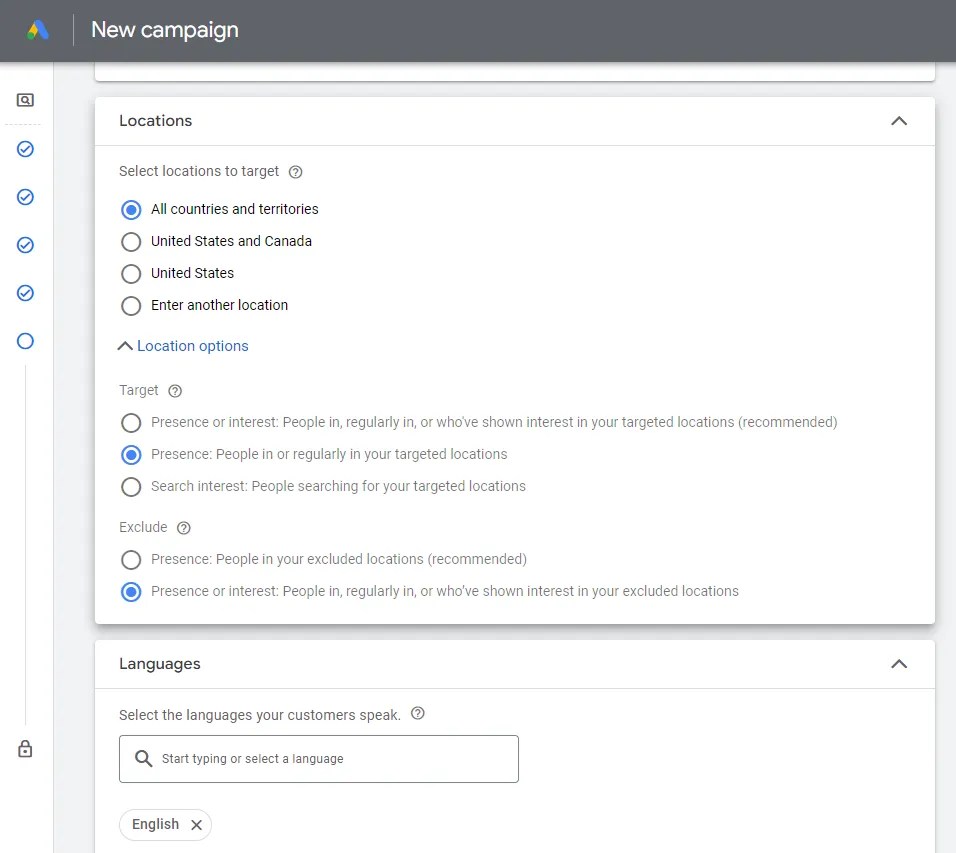The image size is (956, 853).
Task: Click the first completed step checkmark icon
Action: (26, 149)
